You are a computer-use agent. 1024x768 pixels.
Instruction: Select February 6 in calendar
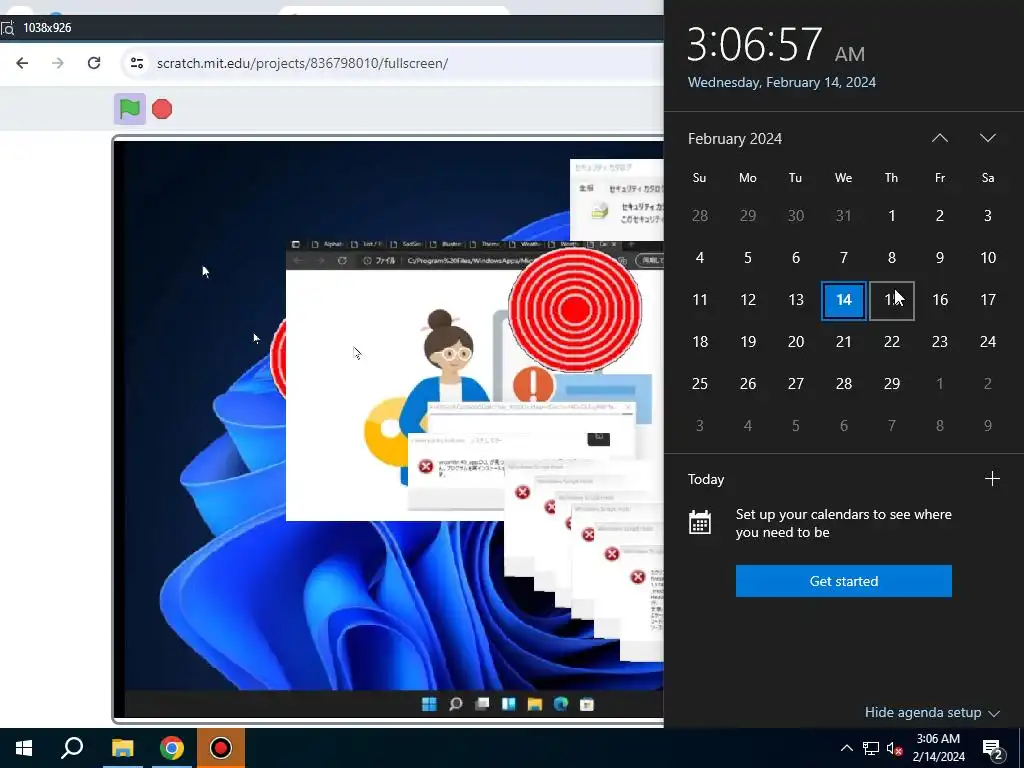tap(795, 258)
